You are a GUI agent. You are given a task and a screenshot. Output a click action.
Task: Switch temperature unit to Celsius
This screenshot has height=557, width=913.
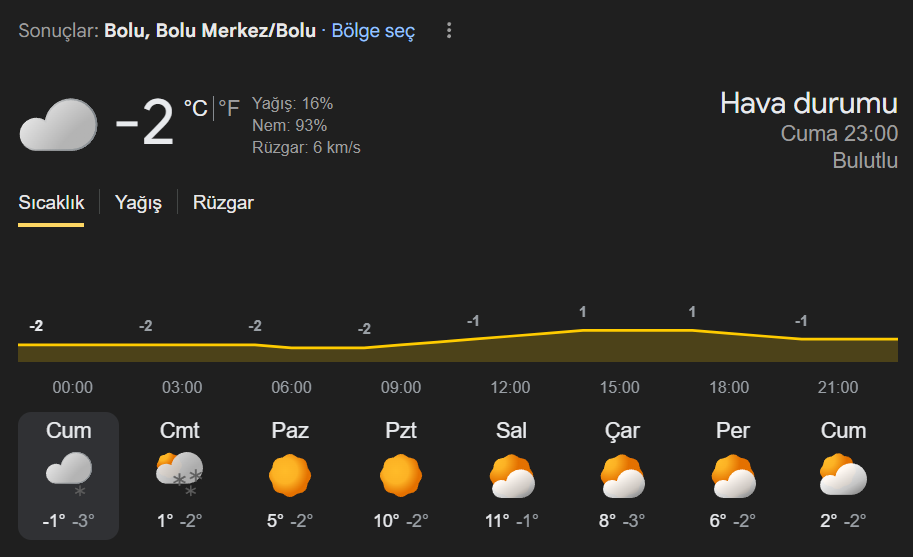pos(195,108)
